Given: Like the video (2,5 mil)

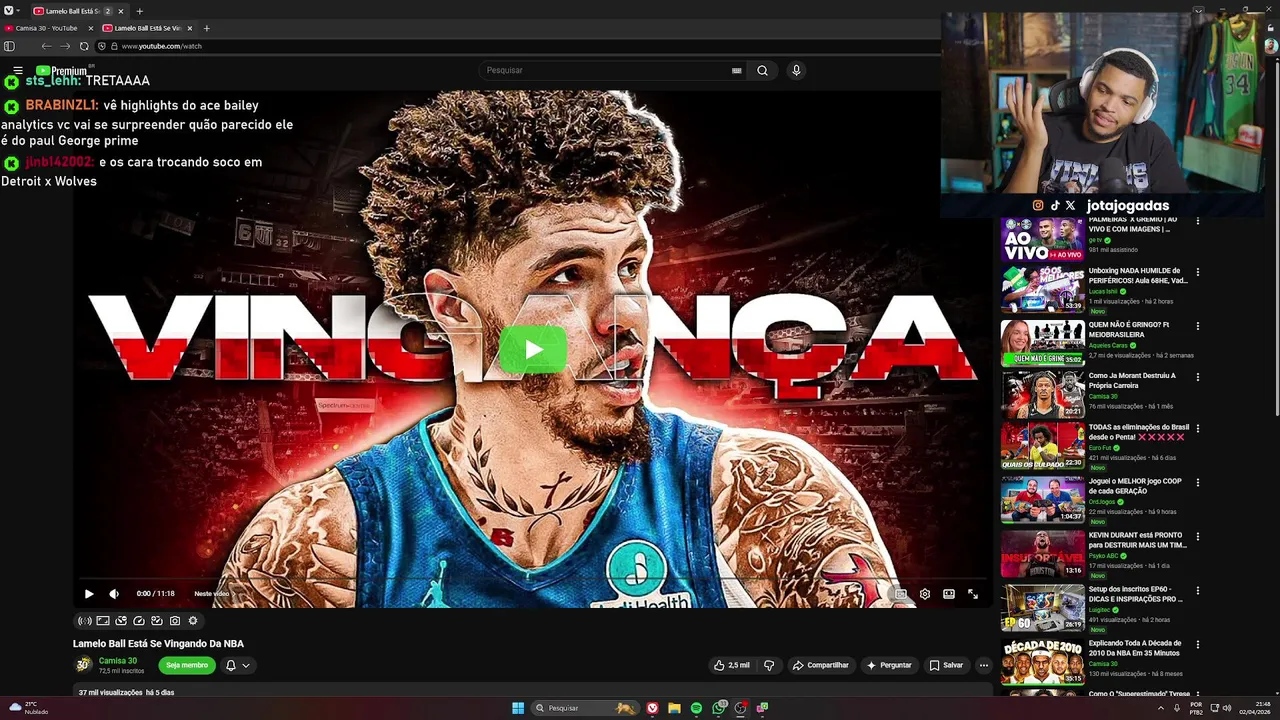Looking at the screenshot, I should coord(732,665).
